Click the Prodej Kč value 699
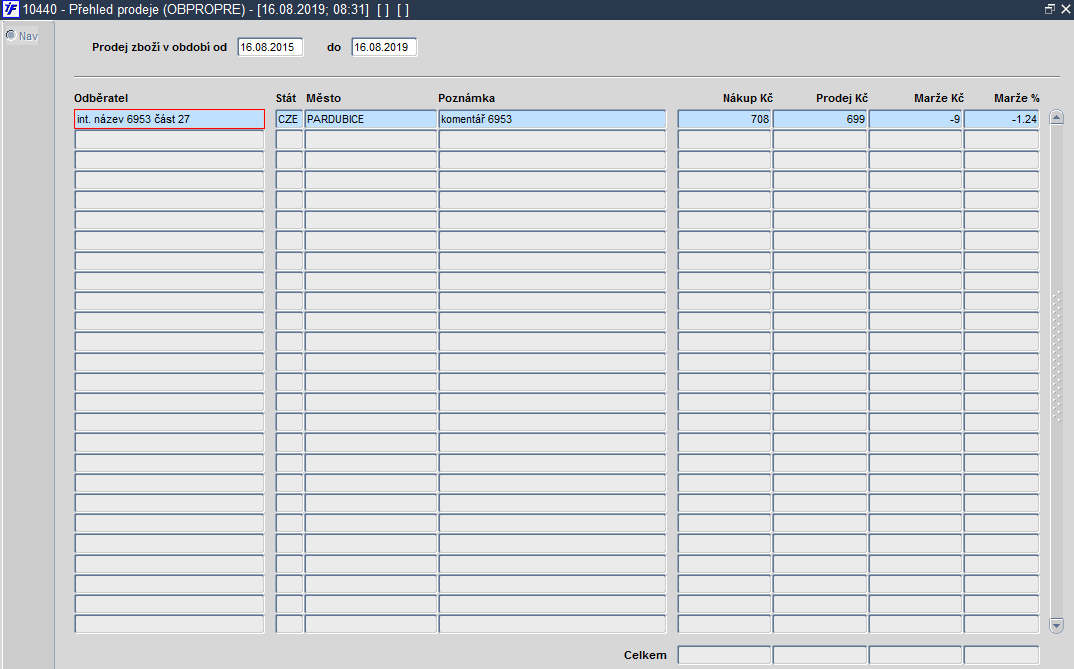Screen dimensions: 1074x669 coord(820,119)
